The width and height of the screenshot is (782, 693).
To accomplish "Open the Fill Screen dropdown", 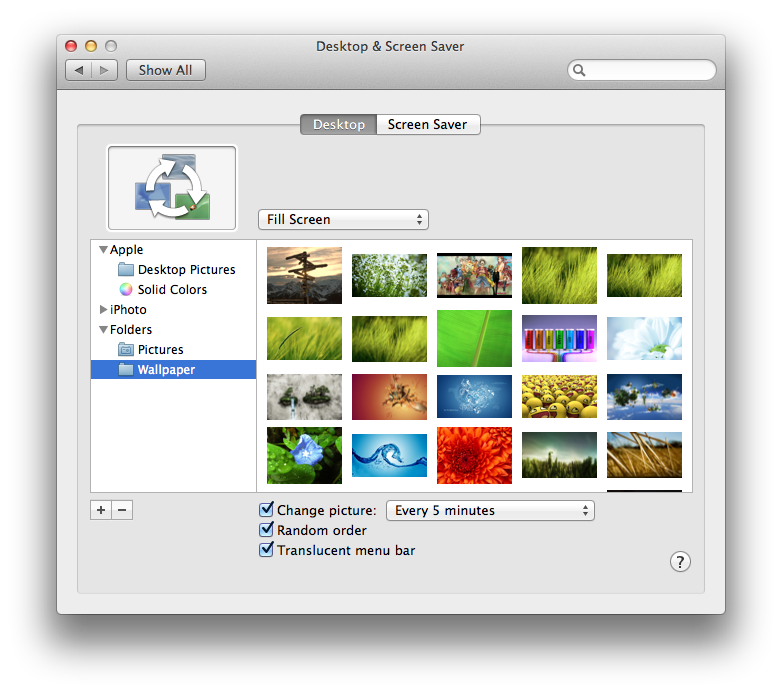I will [x=343, y=219].
